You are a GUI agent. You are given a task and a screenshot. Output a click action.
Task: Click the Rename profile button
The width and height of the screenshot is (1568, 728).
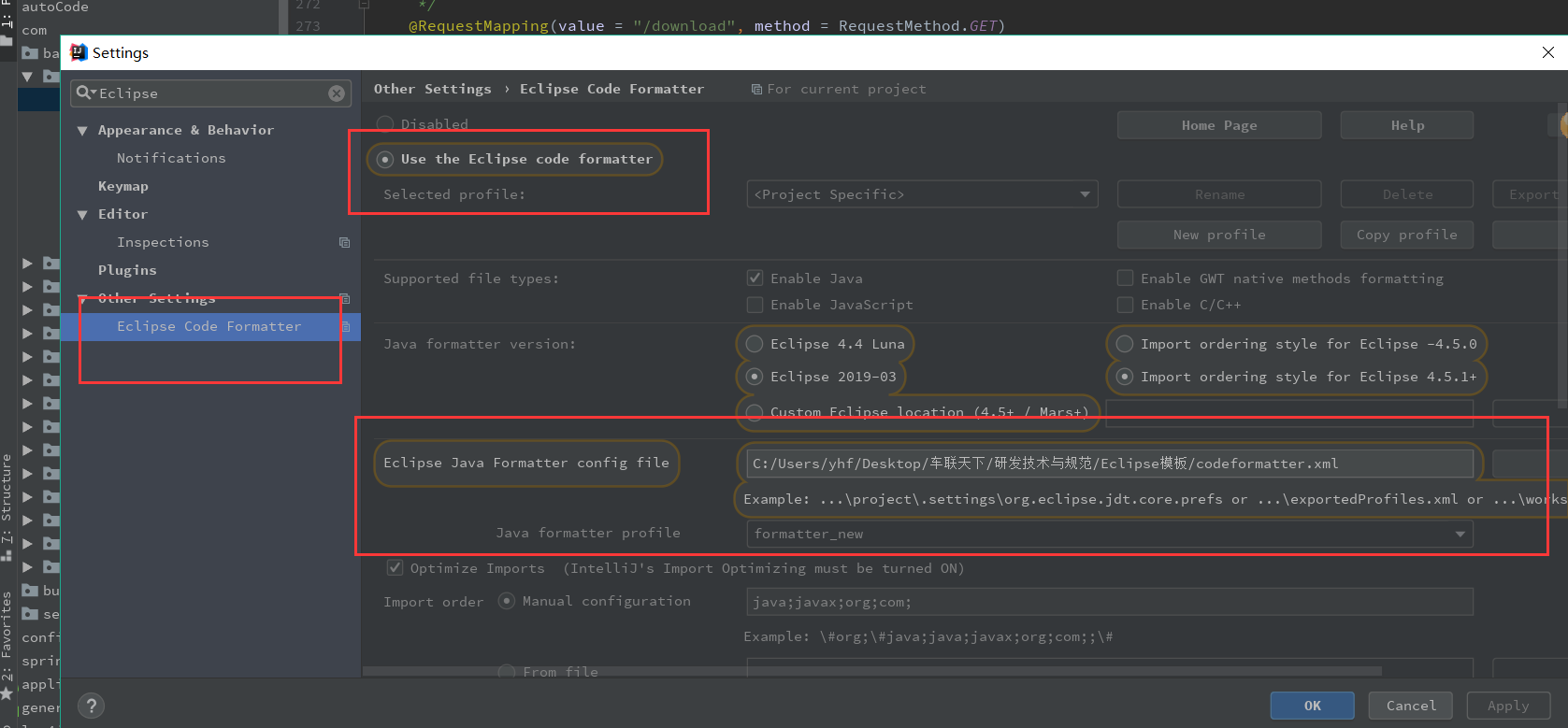click(1219, 194)
